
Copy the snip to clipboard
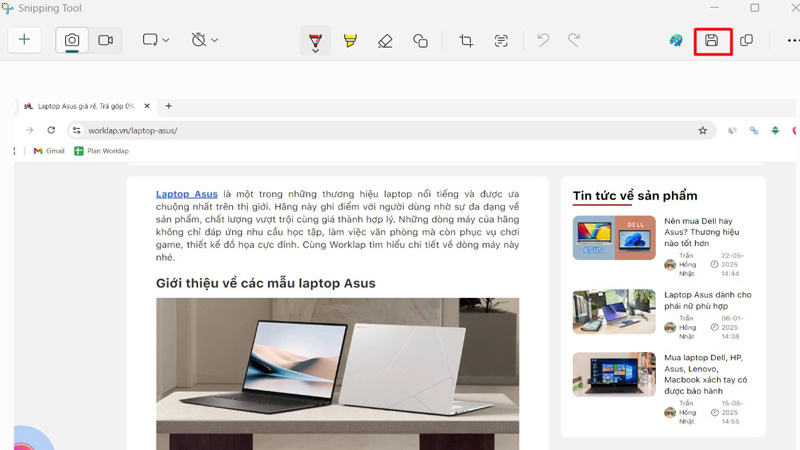[746, 40]
